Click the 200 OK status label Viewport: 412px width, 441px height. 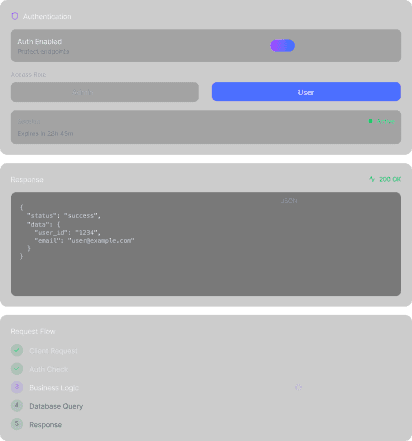click(390, 179)
